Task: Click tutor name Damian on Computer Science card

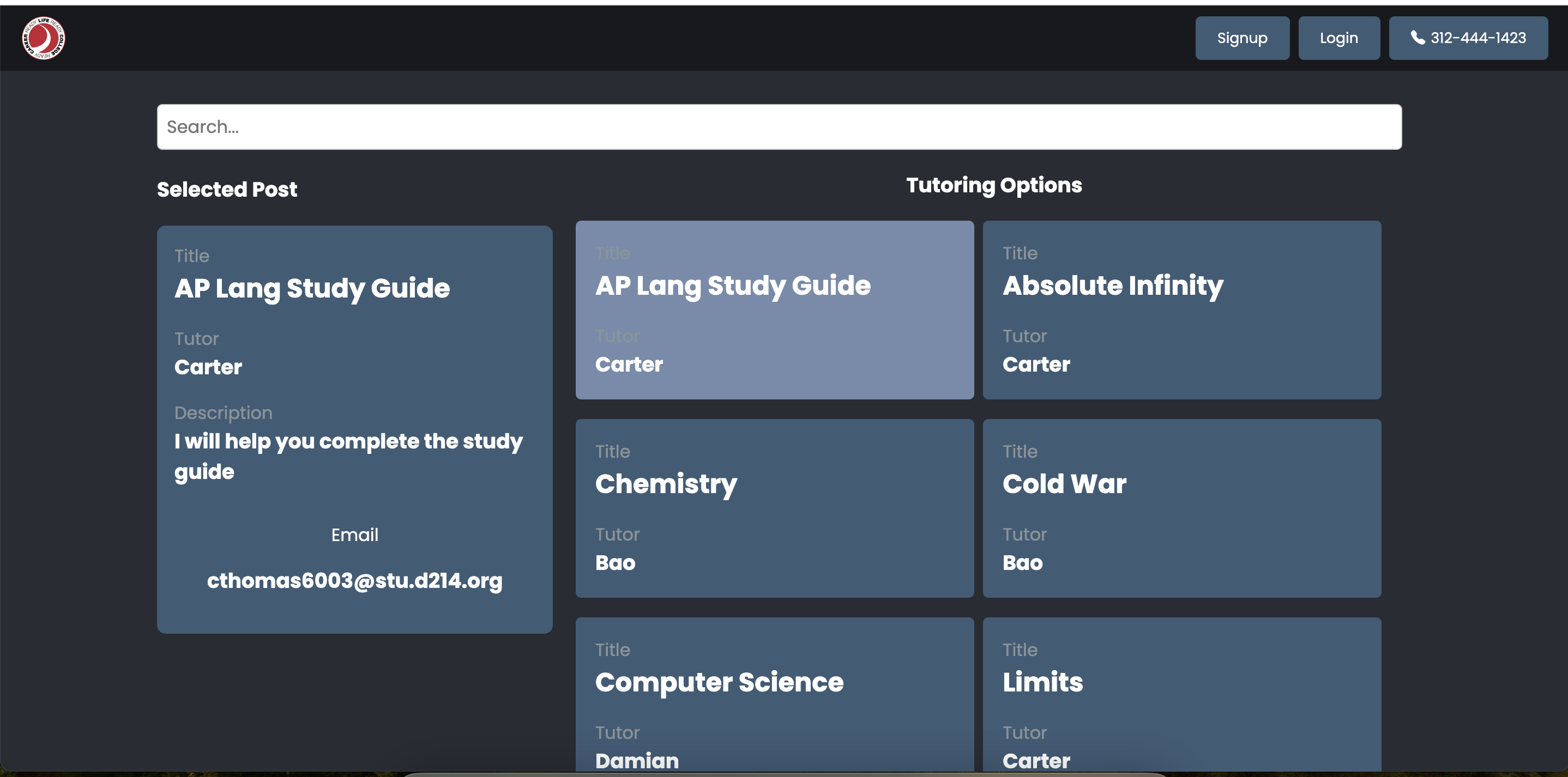Action: coord(636,761)
